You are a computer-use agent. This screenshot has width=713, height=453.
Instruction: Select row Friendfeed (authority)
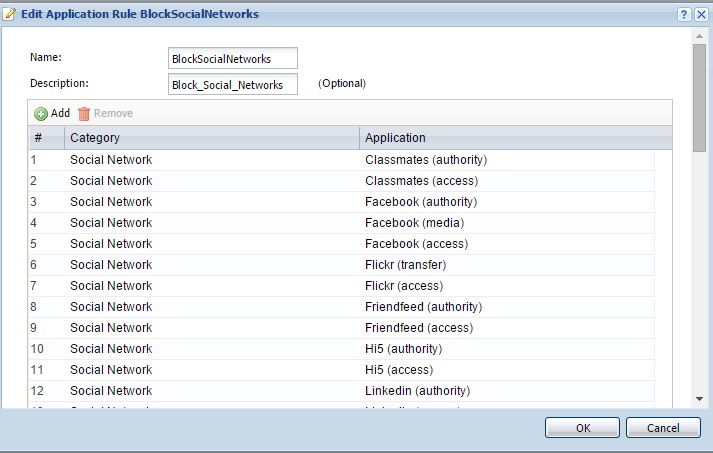(341, 307)
